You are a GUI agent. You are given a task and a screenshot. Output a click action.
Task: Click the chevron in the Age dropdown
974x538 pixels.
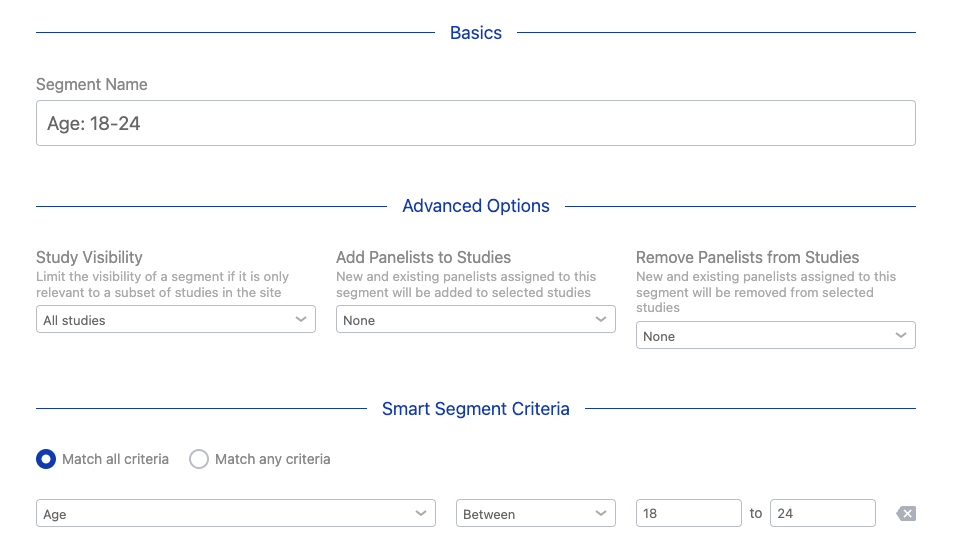(x=421, y=513)
